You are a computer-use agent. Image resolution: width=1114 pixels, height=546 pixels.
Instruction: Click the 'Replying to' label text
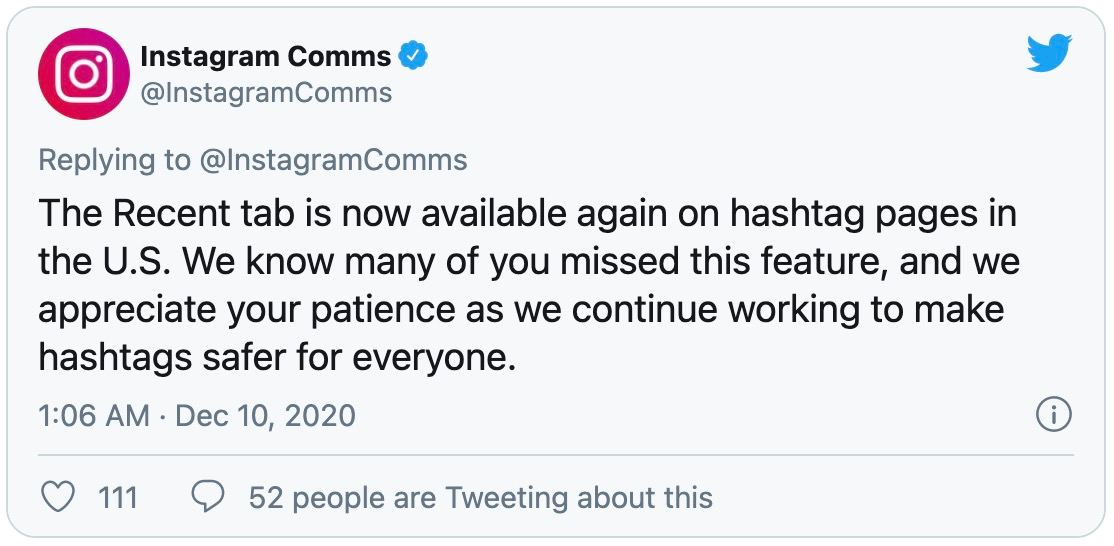[x=114, y=160]
